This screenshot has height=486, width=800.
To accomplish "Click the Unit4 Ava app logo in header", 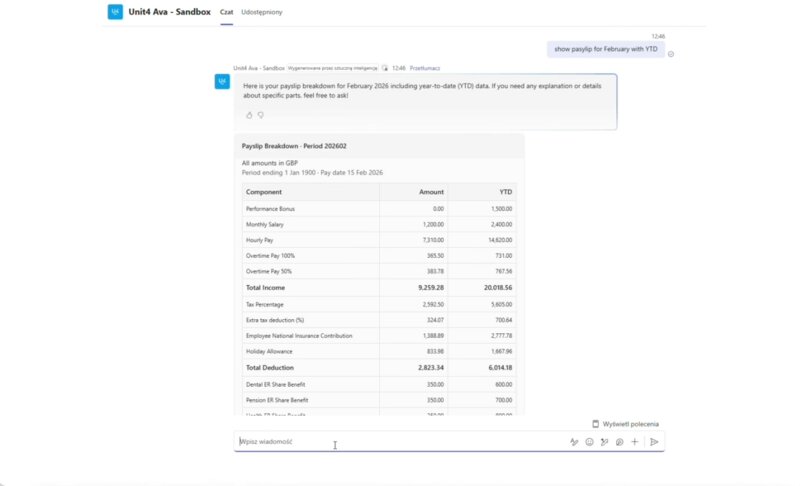I will pyautogui.click(x=115, y=12).
